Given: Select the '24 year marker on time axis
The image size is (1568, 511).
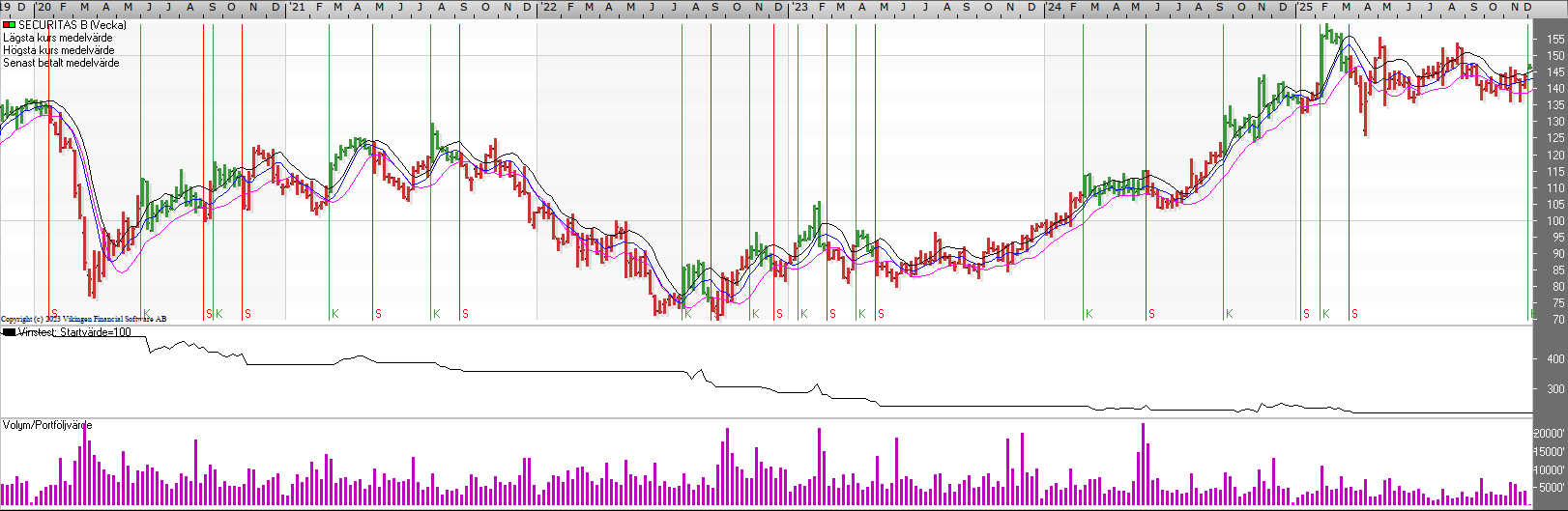Looking at the screenshot, I should coord(1053,7).
